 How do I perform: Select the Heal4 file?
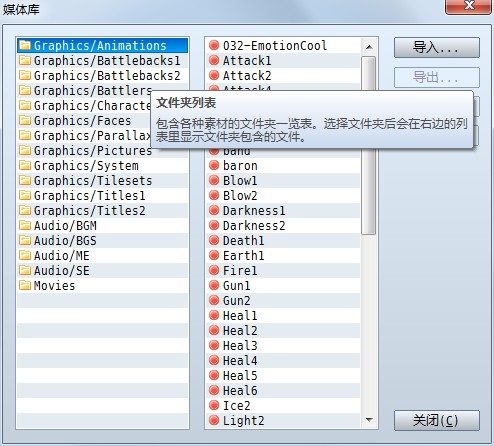coord(283,360)
